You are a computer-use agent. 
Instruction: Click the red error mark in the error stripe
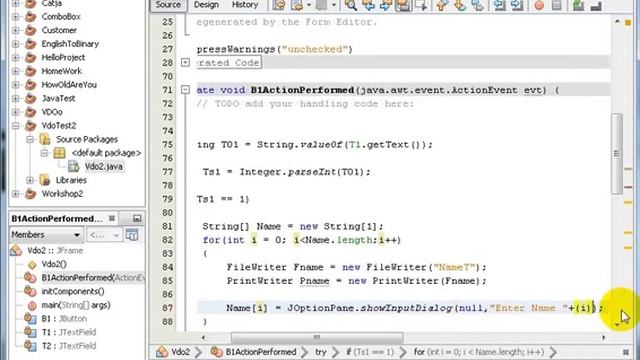(x=628, y=187)
